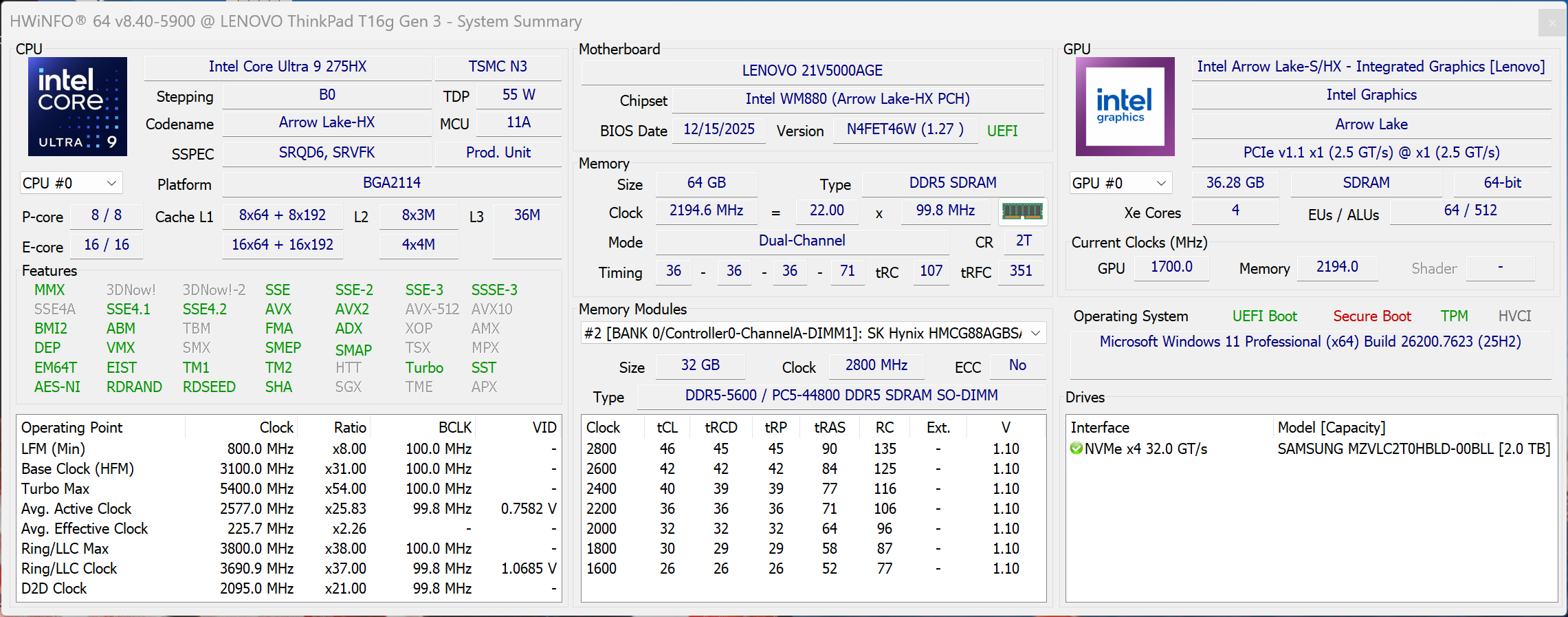Close the System Summary window
This screenshot has width=1568, height=617.
coord(1552,23)
